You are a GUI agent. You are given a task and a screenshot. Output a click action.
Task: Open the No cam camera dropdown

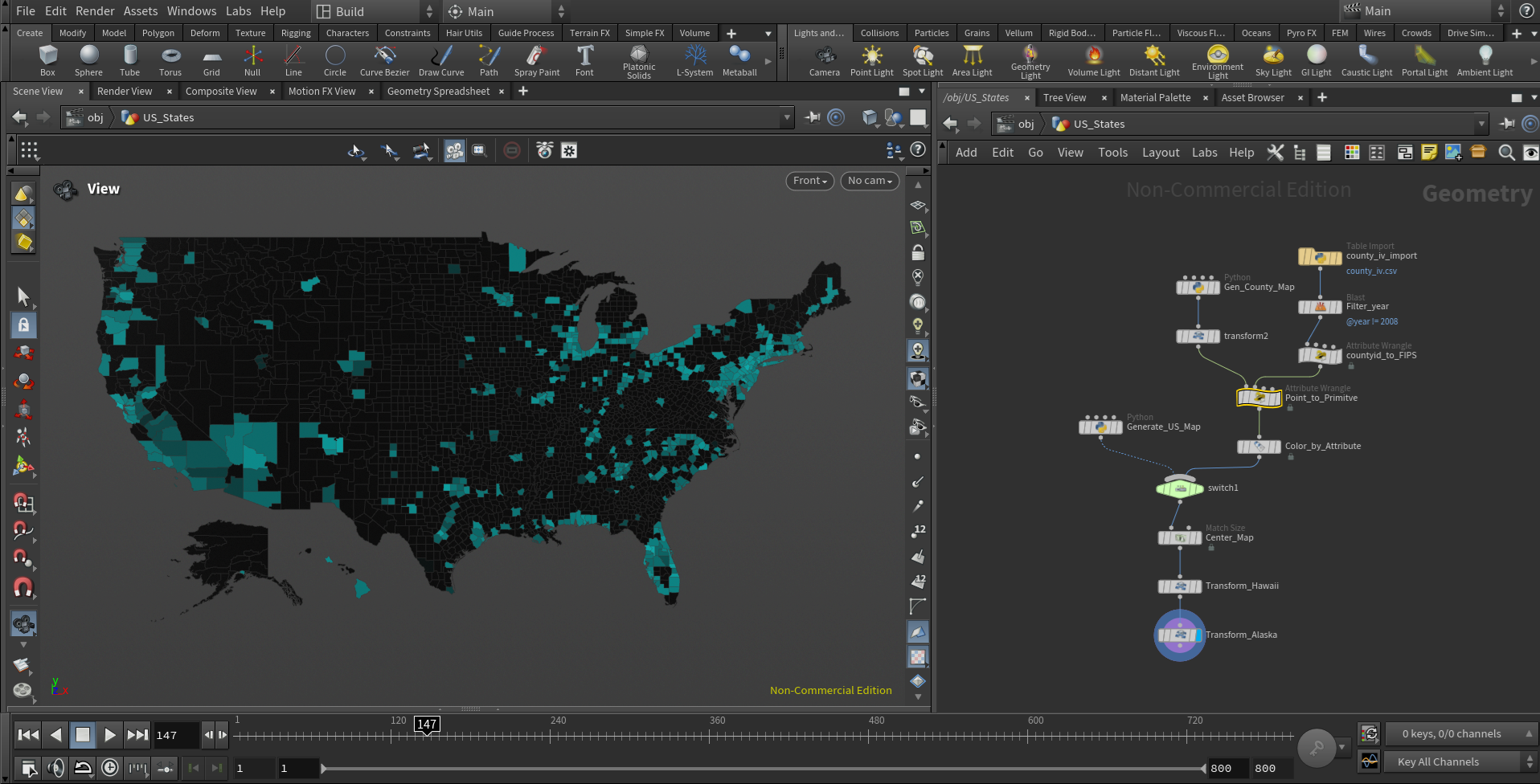[x=870, y=181]
